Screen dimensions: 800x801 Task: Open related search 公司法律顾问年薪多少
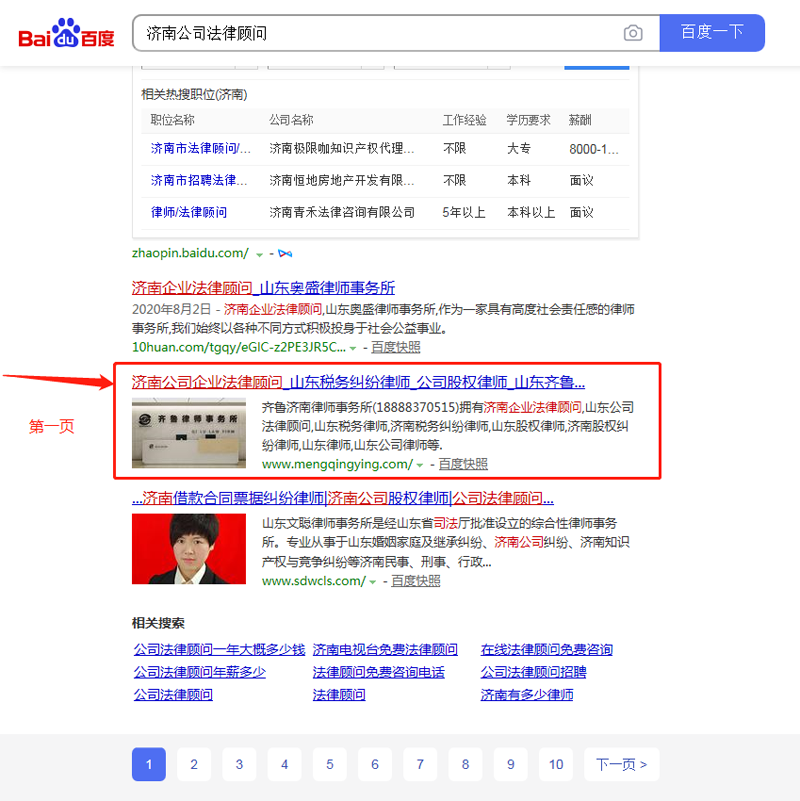tap(199, 672)
